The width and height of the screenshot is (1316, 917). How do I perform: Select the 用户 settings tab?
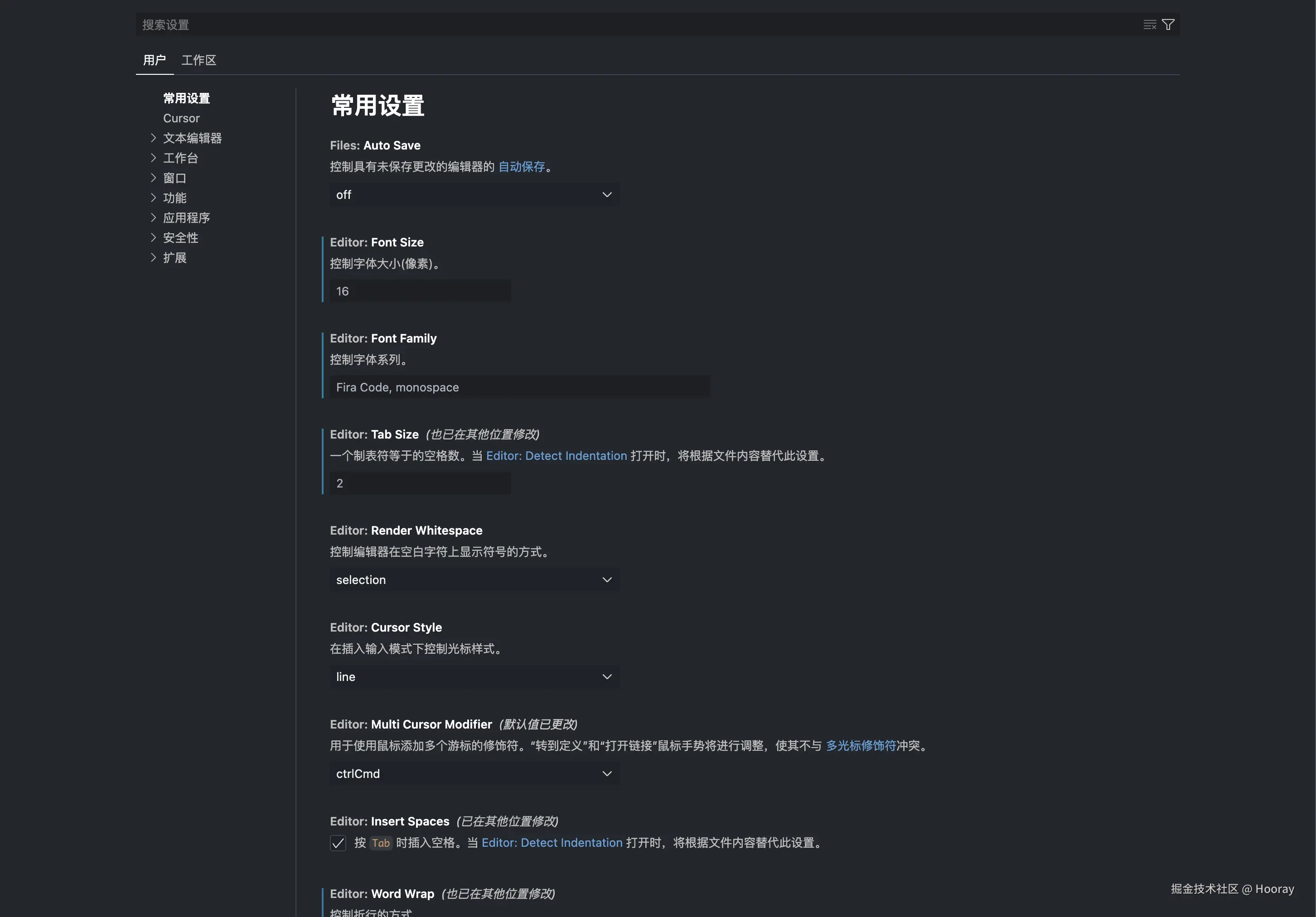(x=154, y=60)
